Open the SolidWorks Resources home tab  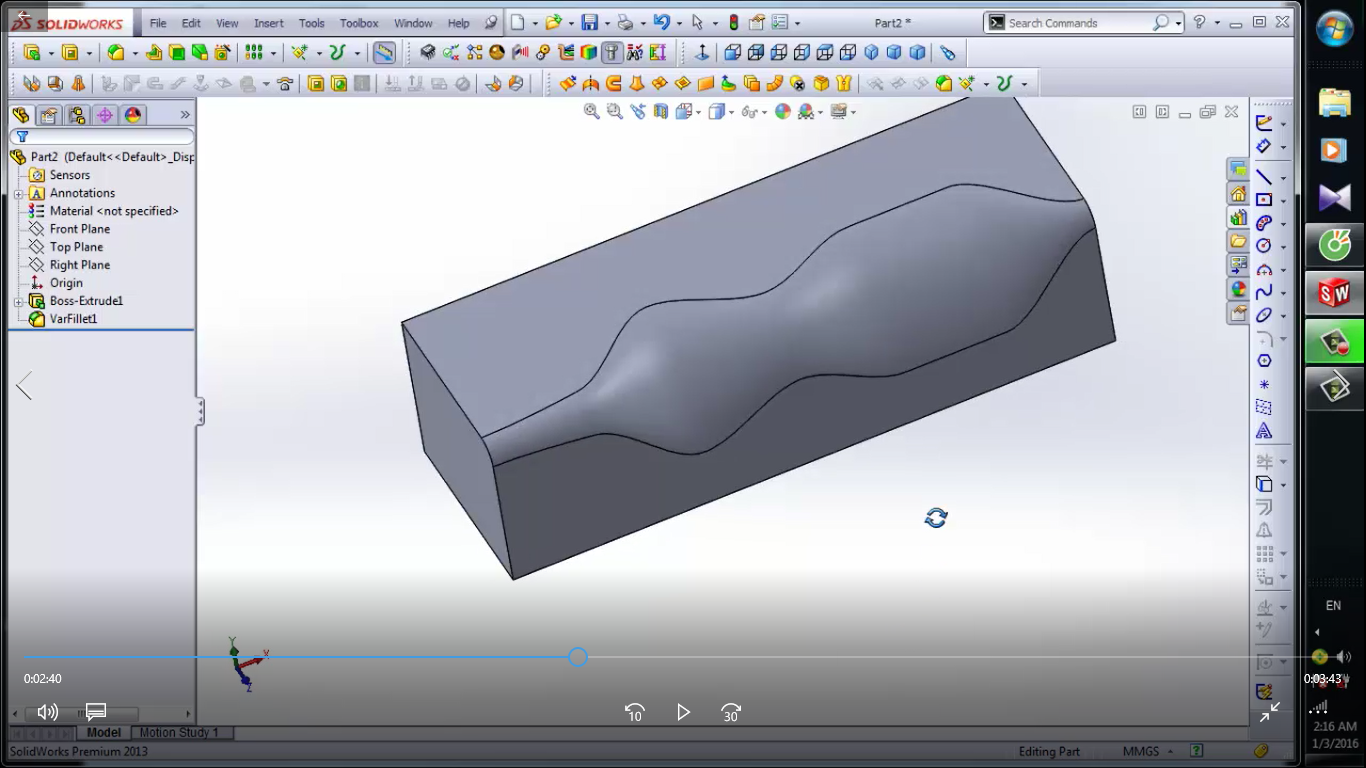click(x=1239, y=193)
